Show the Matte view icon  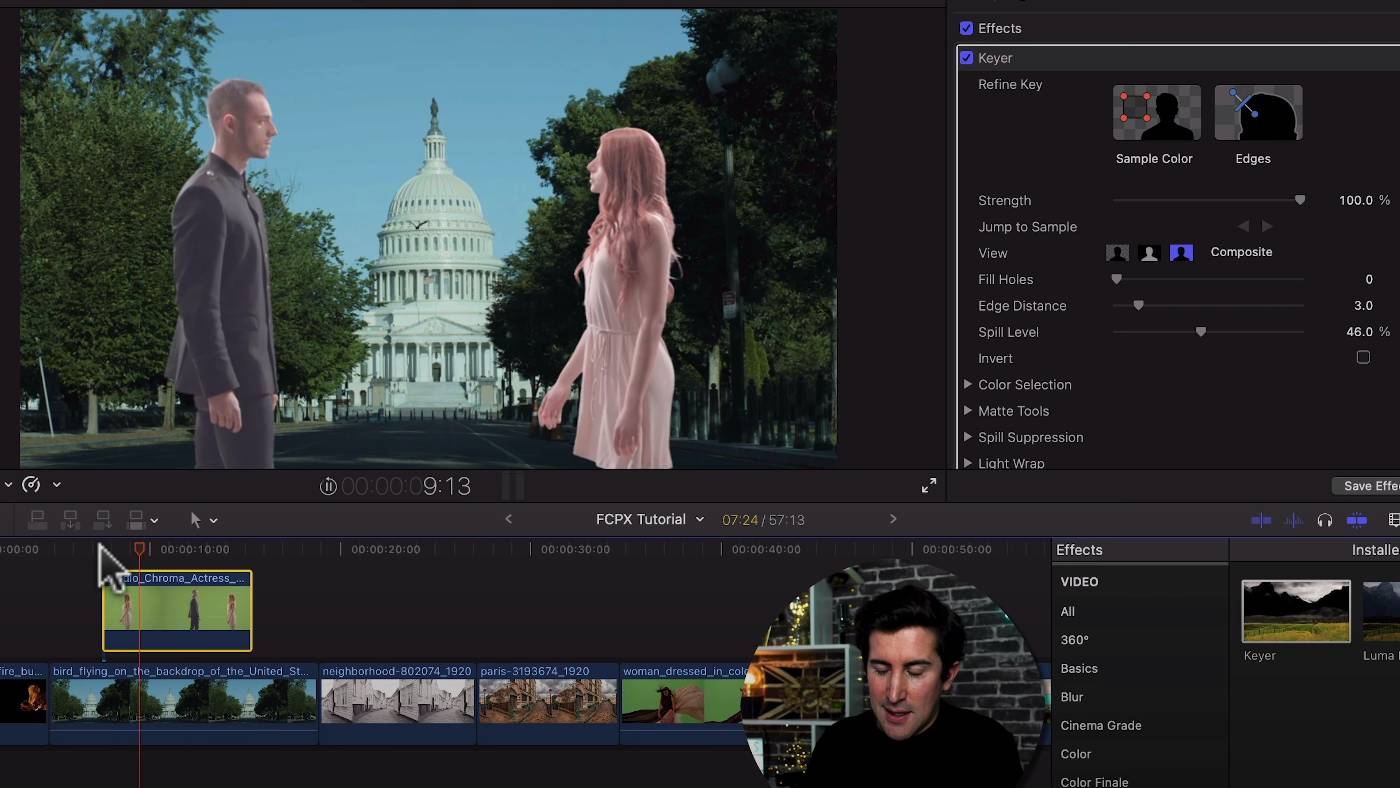pos(1150,253)
